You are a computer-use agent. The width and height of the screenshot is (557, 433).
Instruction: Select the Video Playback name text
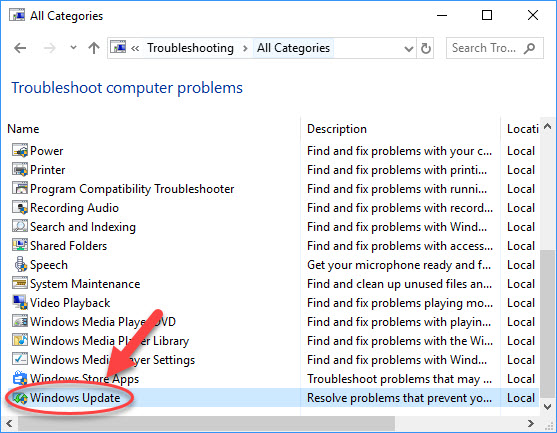(x=70, y=303)
